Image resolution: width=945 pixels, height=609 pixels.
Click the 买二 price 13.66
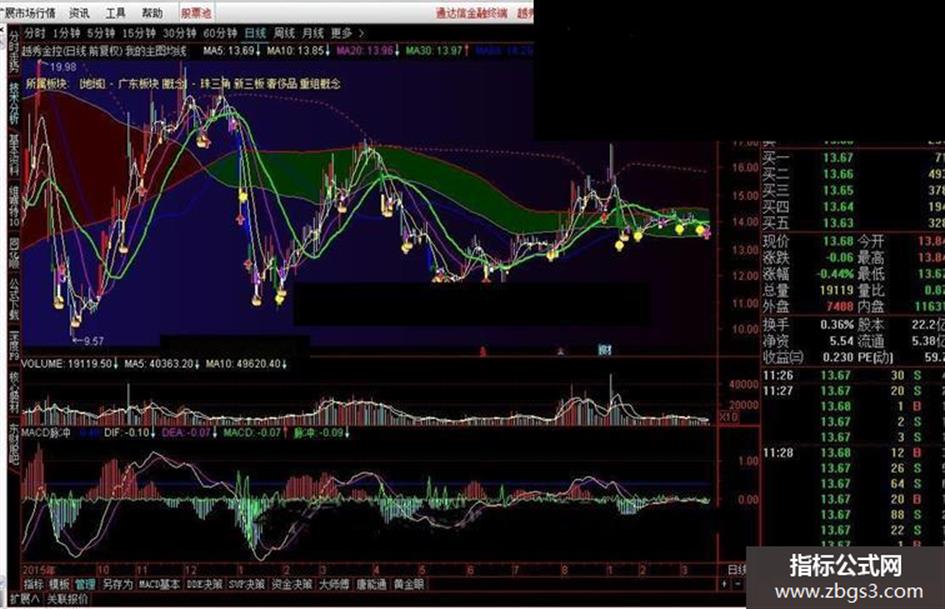[x=838, y=174]
